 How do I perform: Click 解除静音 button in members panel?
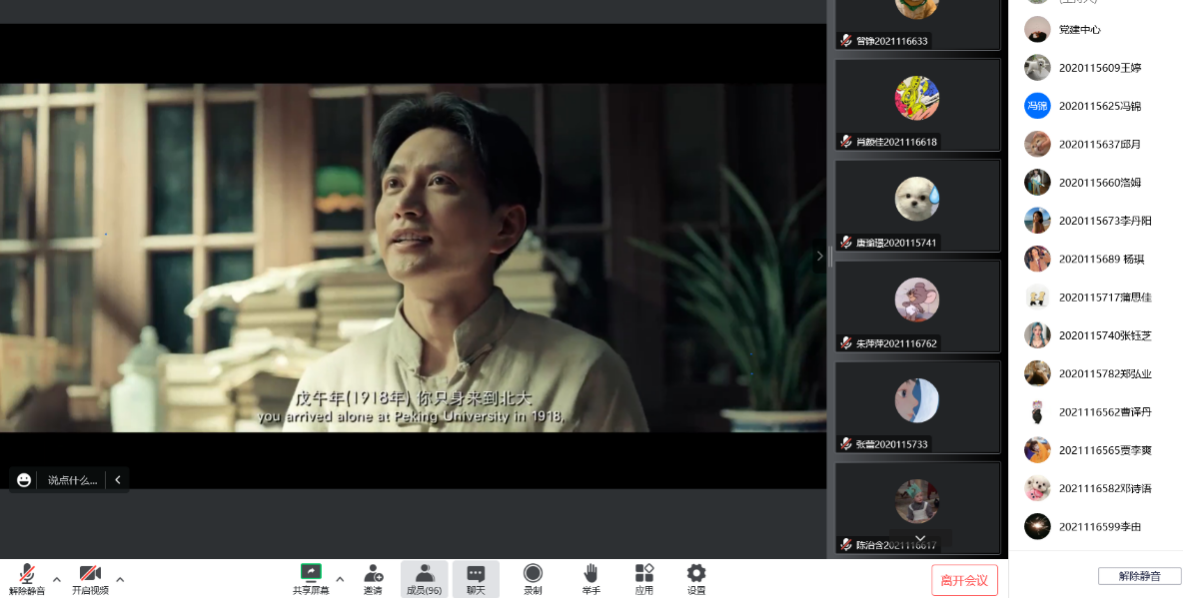tap(1139, 576)
